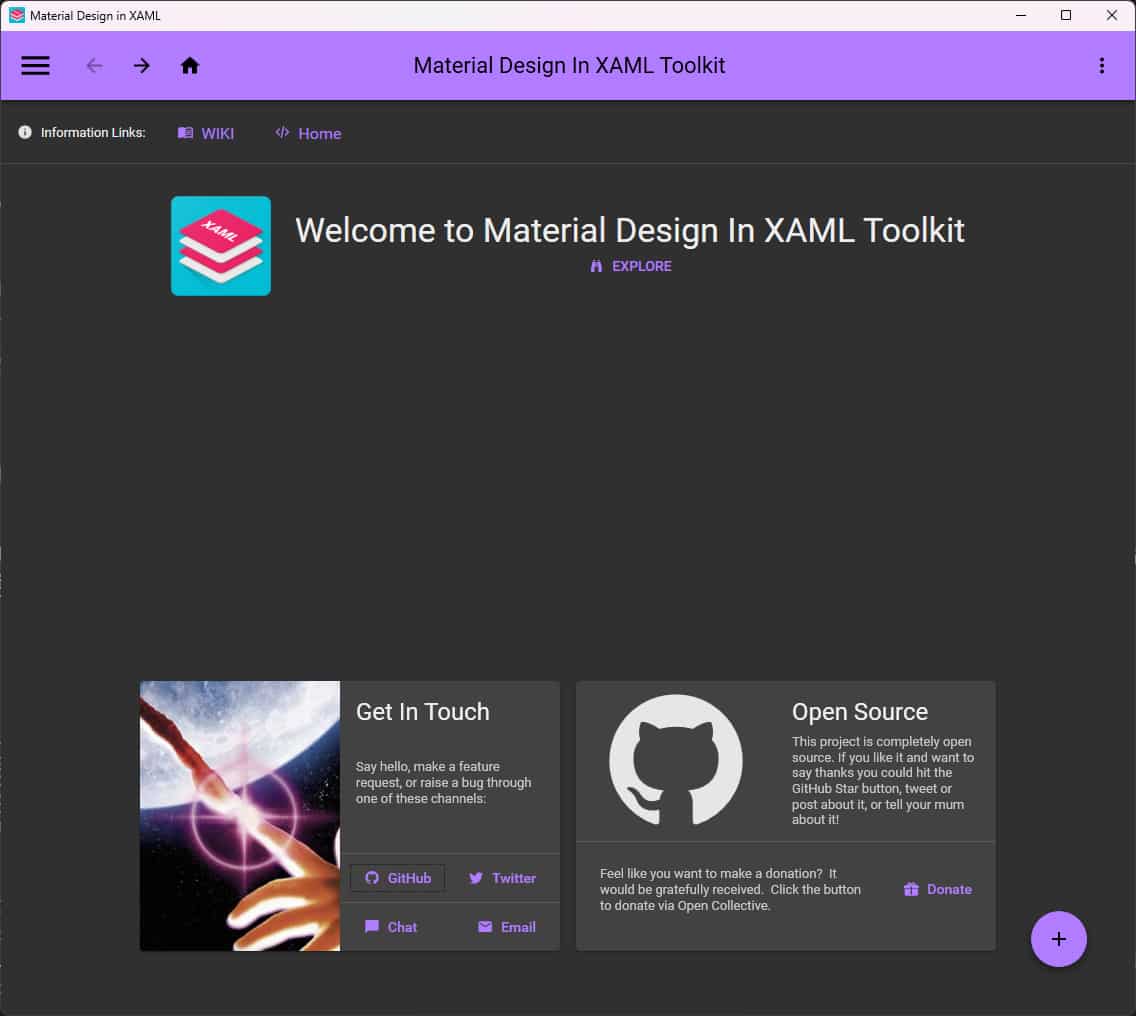Go forward with the right arrow

point(142,66)
